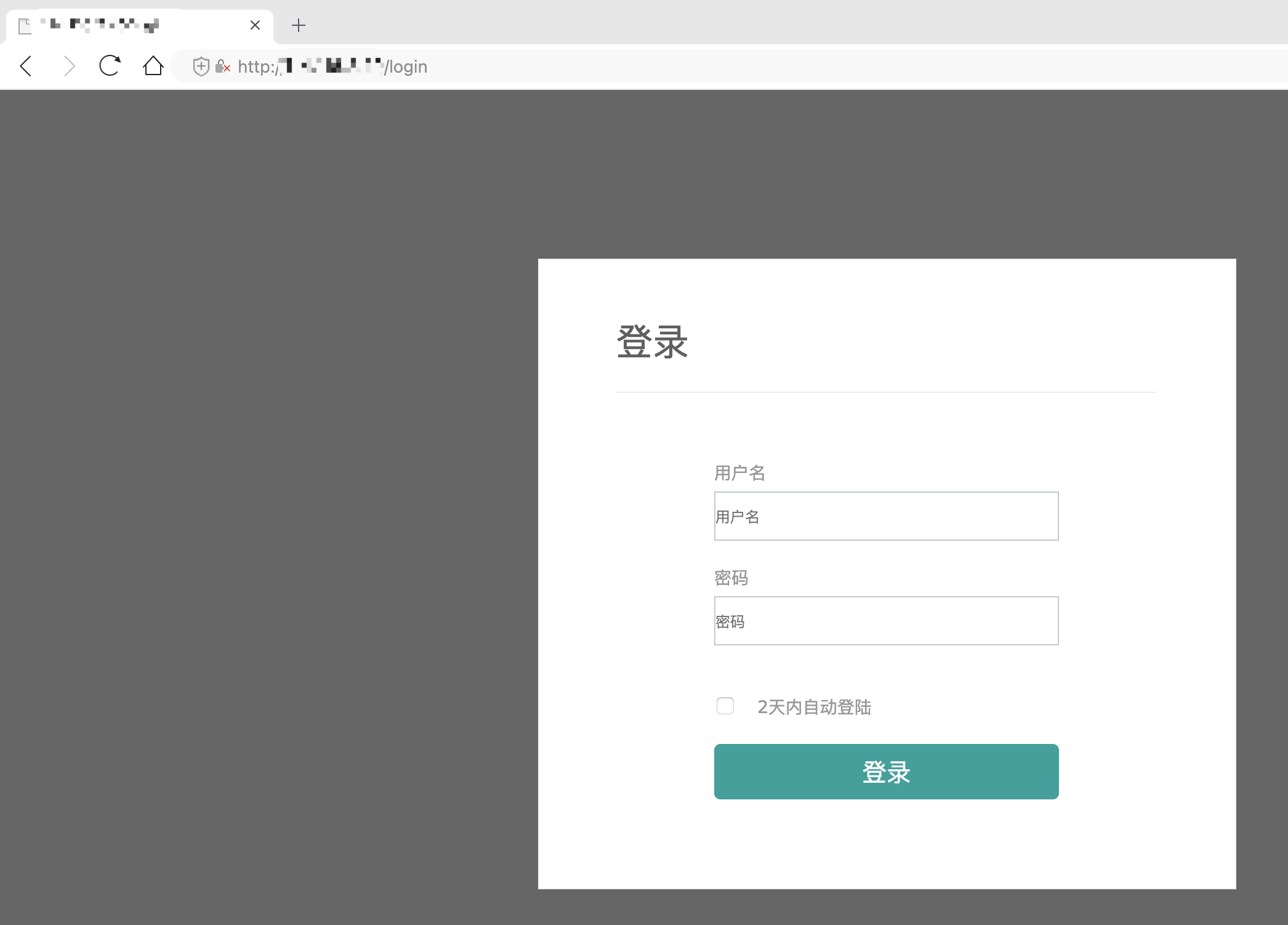Viewport: 1288px width, 925px height.
Task: Click the 密码 label above the field
Action: 731,578
